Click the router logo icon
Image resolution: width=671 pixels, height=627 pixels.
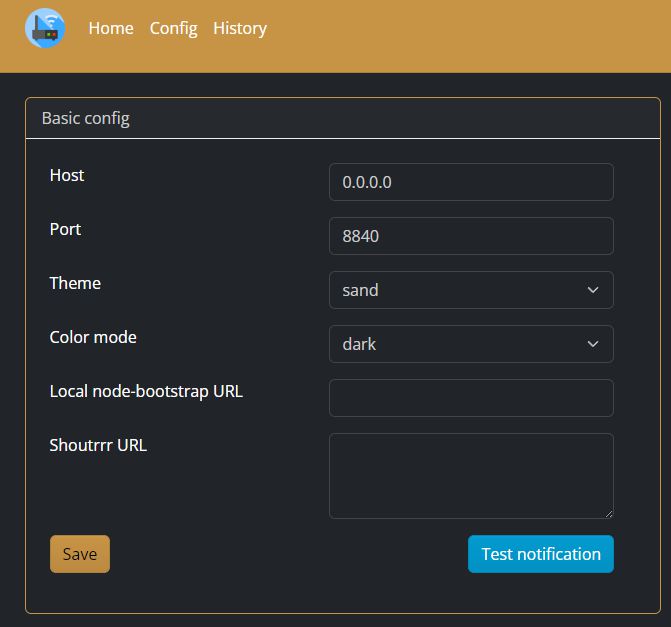click(x=45, y=29)
